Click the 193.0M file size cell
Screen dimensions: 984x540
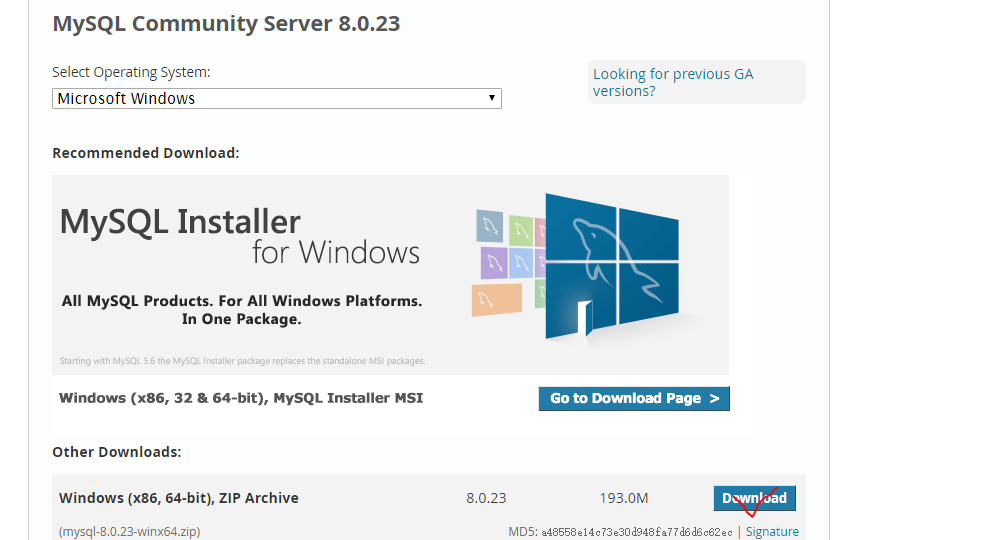[623, 498]
